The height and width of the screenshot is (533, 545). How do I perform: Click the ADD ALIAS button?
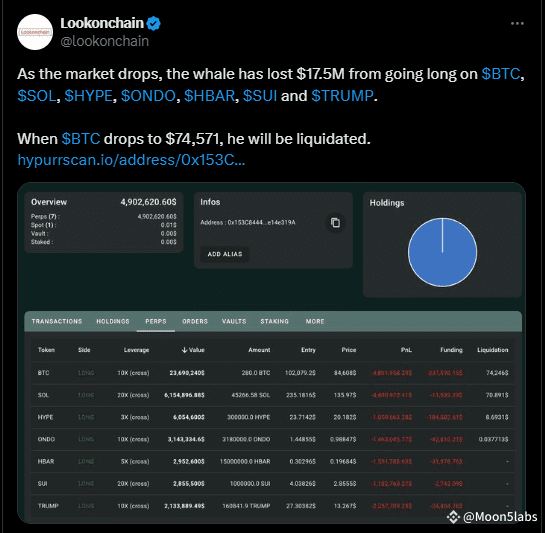coord(225,254)
